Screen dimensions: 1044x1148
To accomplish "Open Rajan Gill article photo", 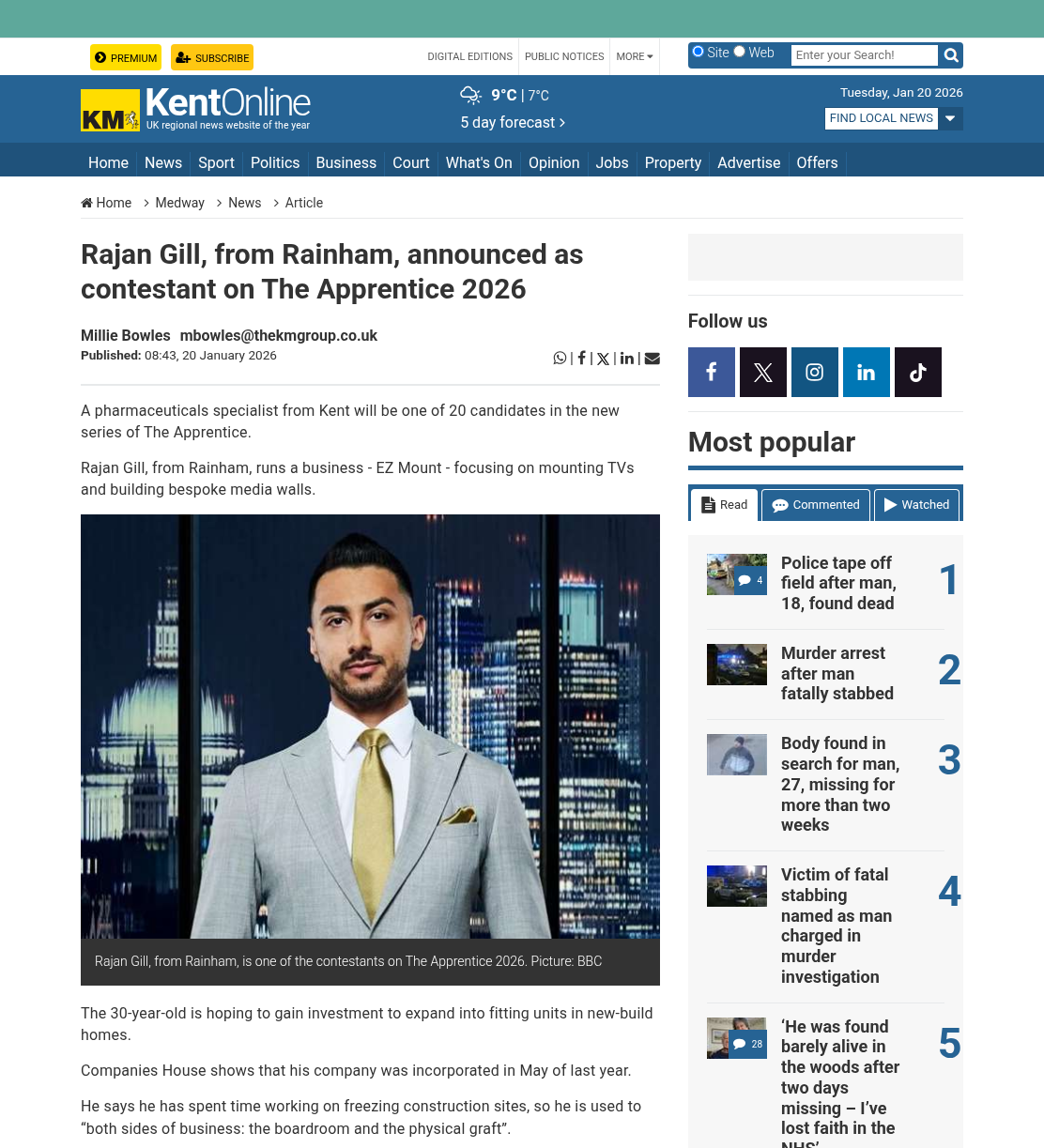I will point(370,727).
